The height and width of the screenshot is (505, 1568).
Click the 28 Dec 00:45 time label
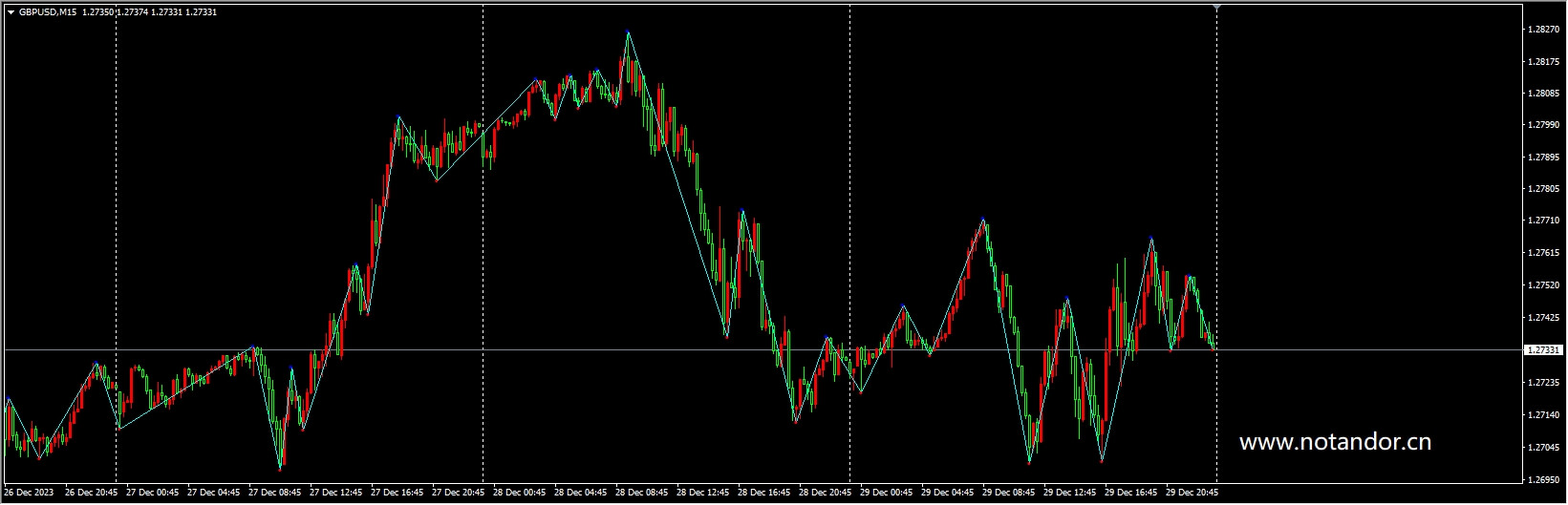(x=521, y=494)
